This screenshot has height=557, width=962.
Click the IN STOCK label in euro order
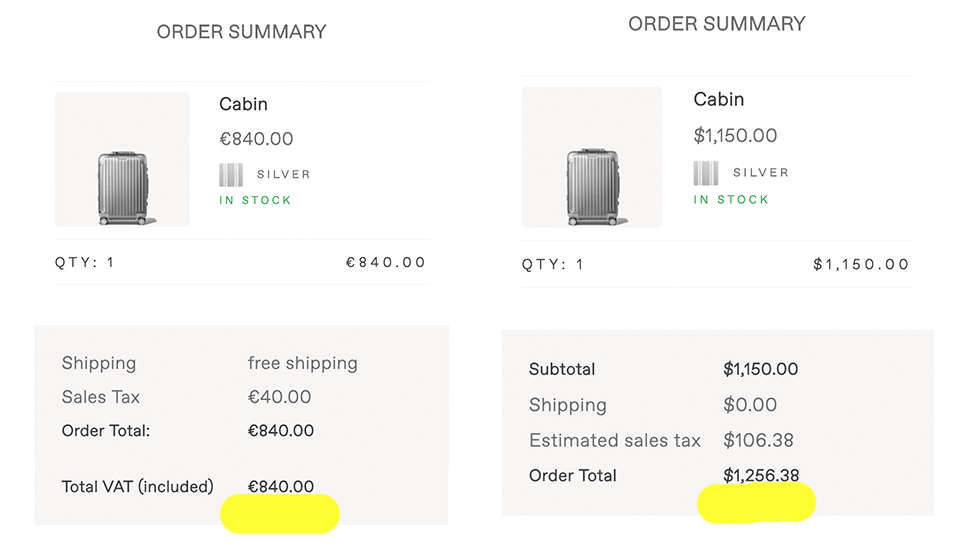coord(255,200)
